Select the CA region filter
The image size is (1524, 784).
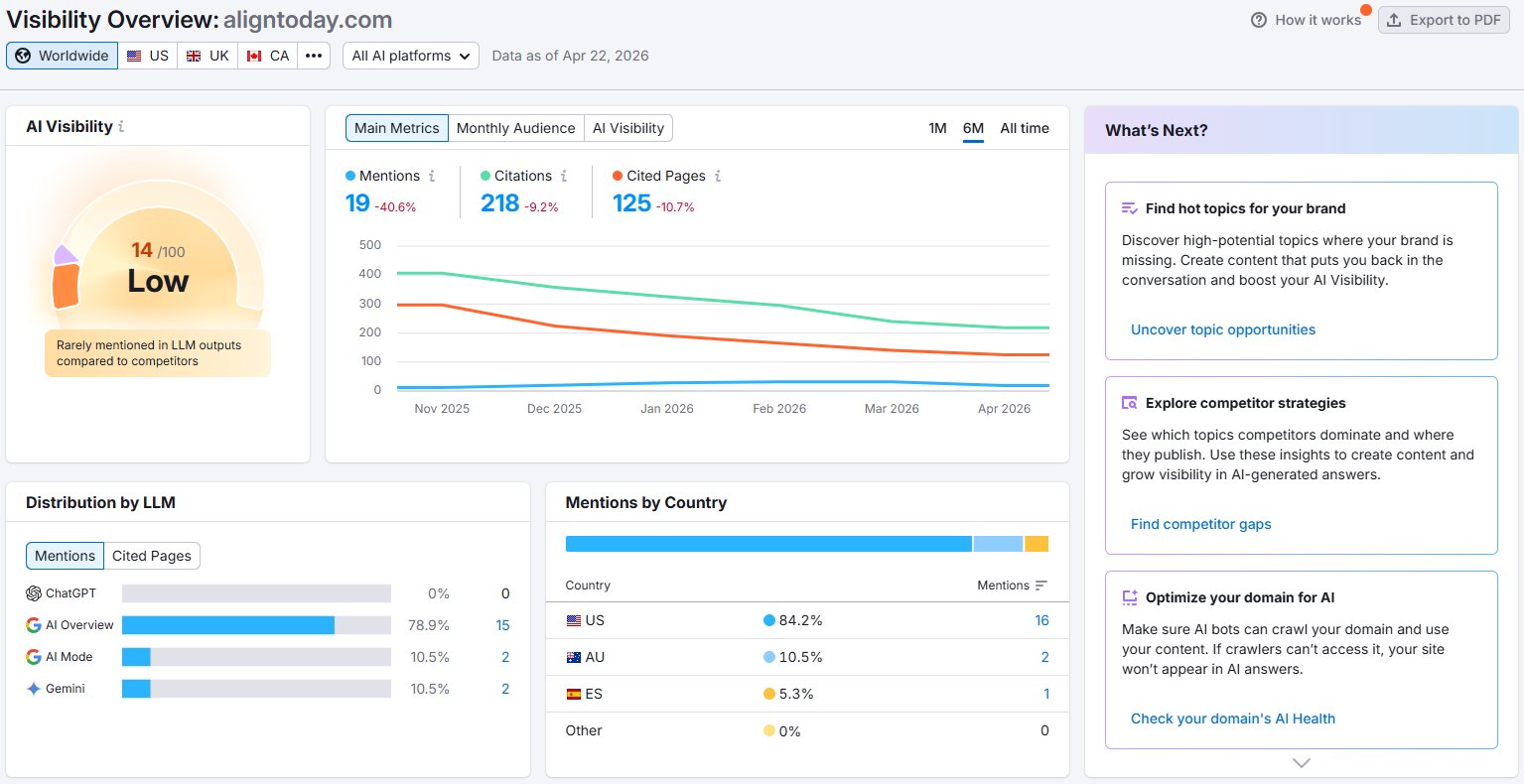[x=268, y=56]
